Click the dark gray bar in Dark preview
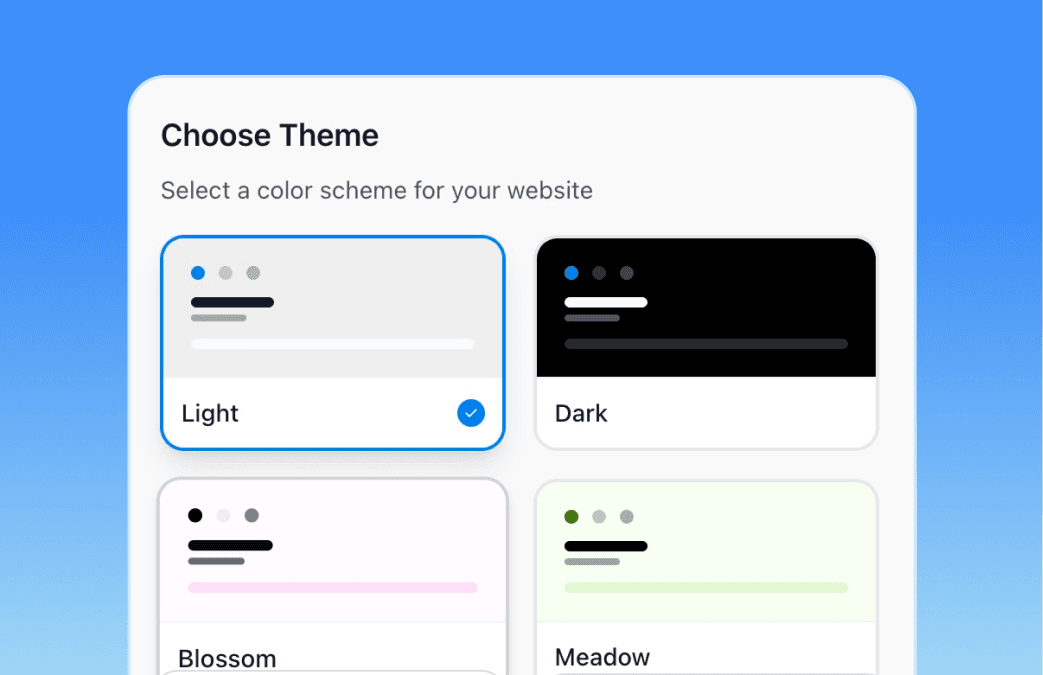The image size is (1043, 675). click(x=705, y=344)
